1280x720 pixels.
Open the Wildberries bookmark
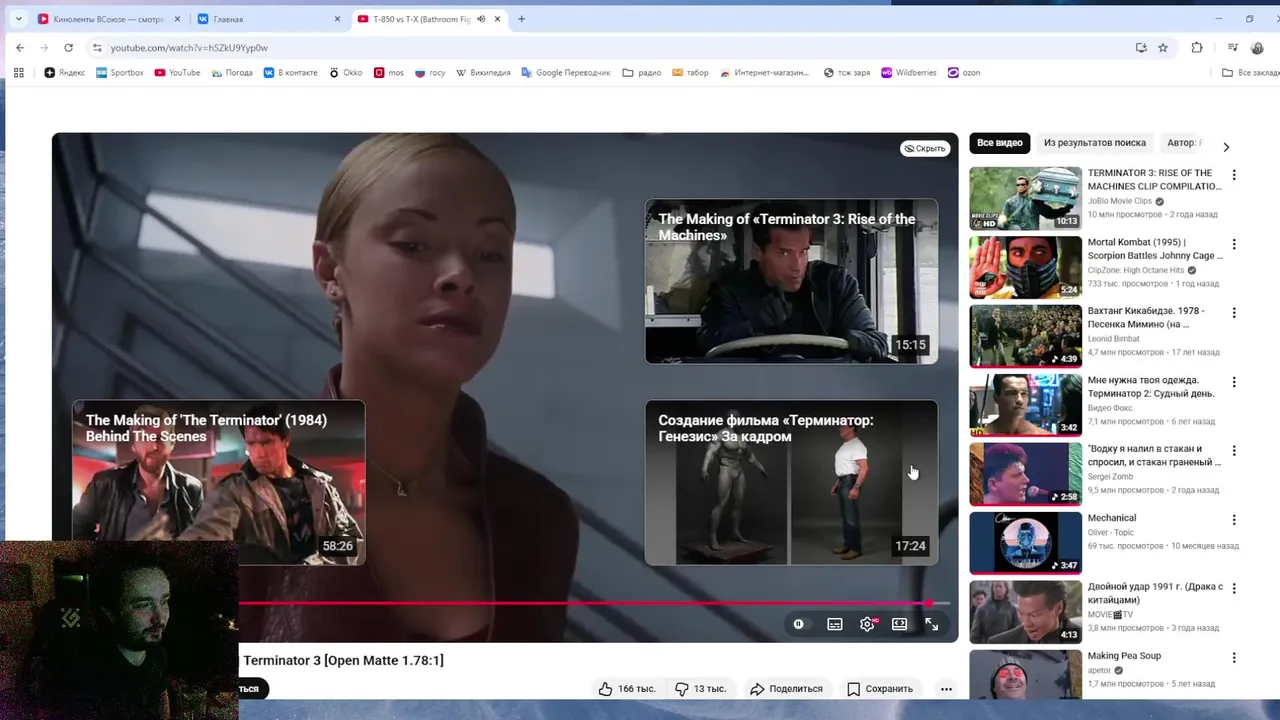coord(909,73)
